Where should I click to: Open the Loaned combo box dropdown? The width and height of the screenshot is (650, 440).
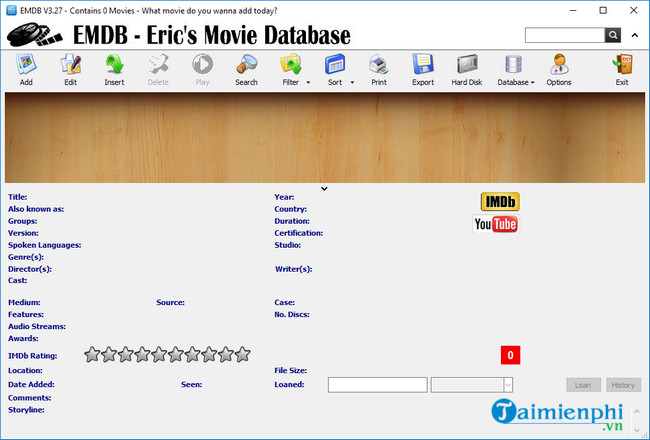click(x=508, y=384)
